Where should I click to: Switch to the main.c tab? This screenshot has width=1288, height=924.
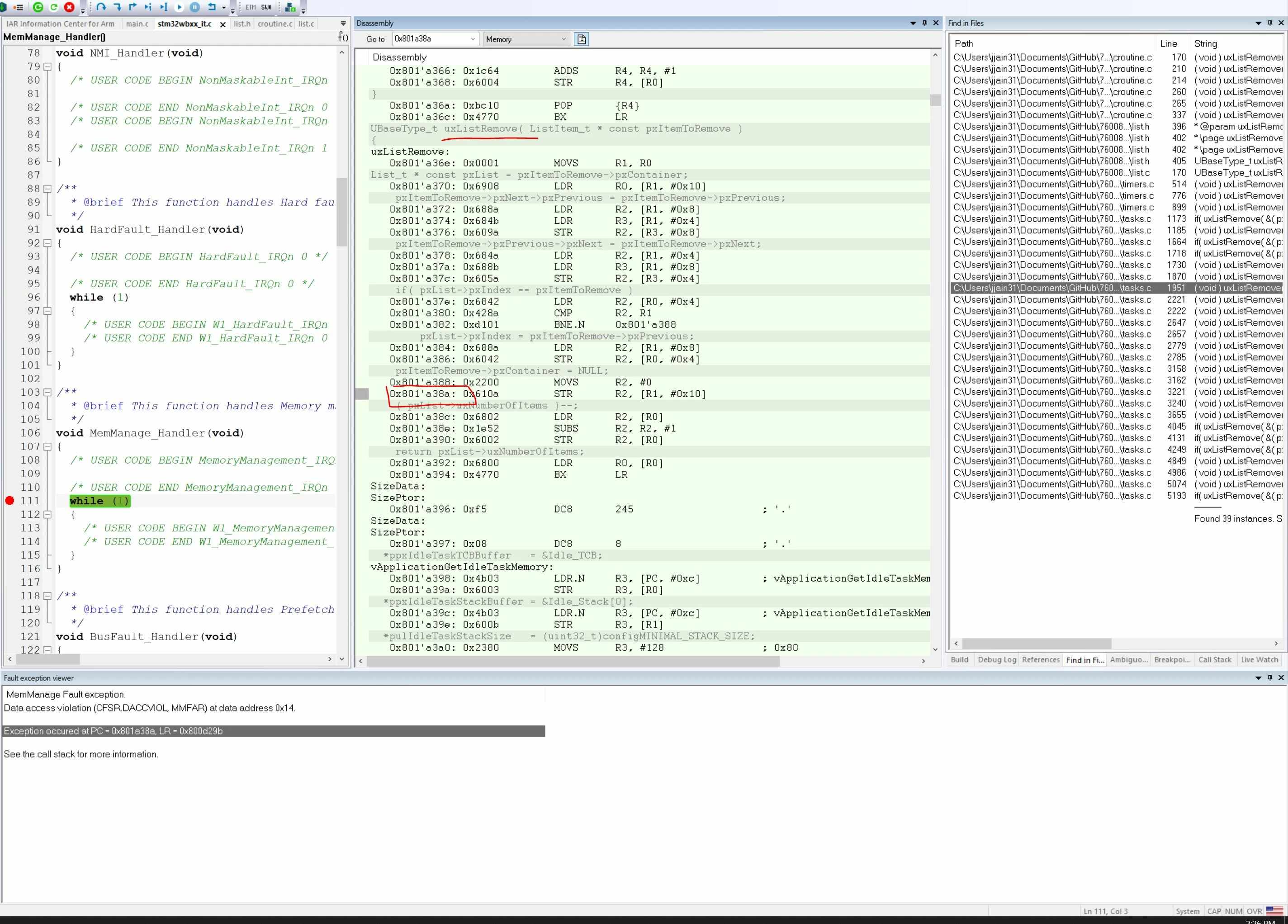137,24
